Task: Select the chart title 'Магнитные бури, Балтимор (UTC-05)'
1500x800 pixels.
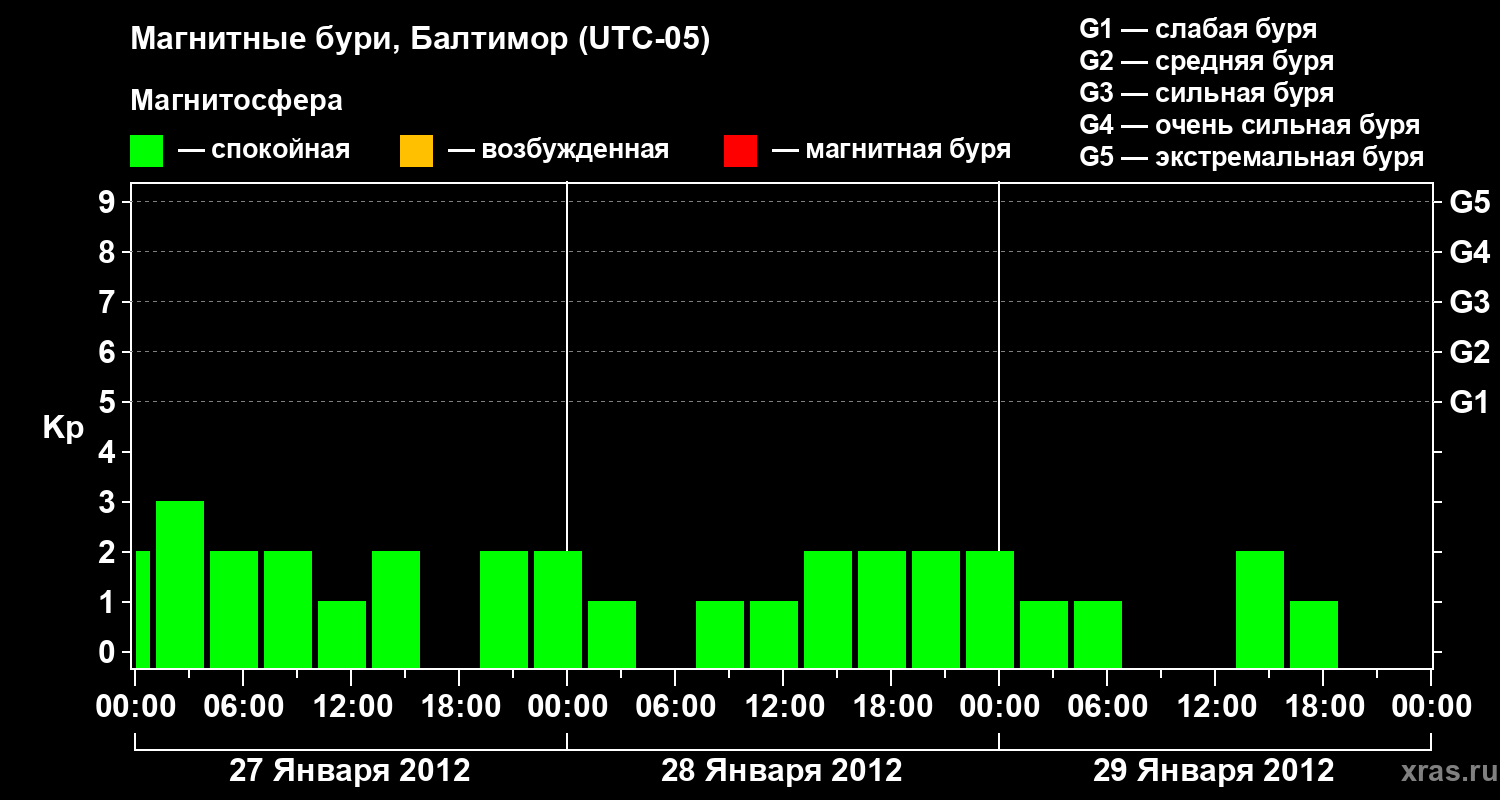Action: click(420, 40)
